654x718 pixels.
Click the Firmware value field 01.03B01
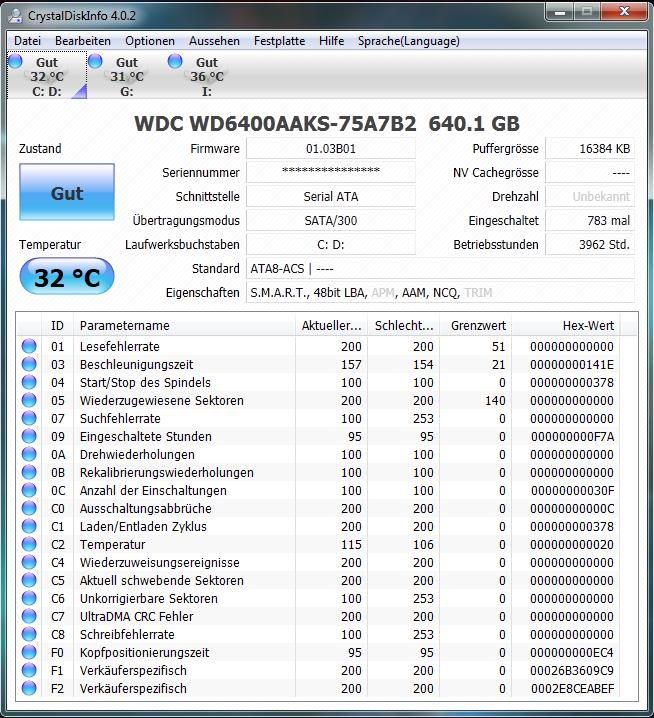tap(331, 149)
